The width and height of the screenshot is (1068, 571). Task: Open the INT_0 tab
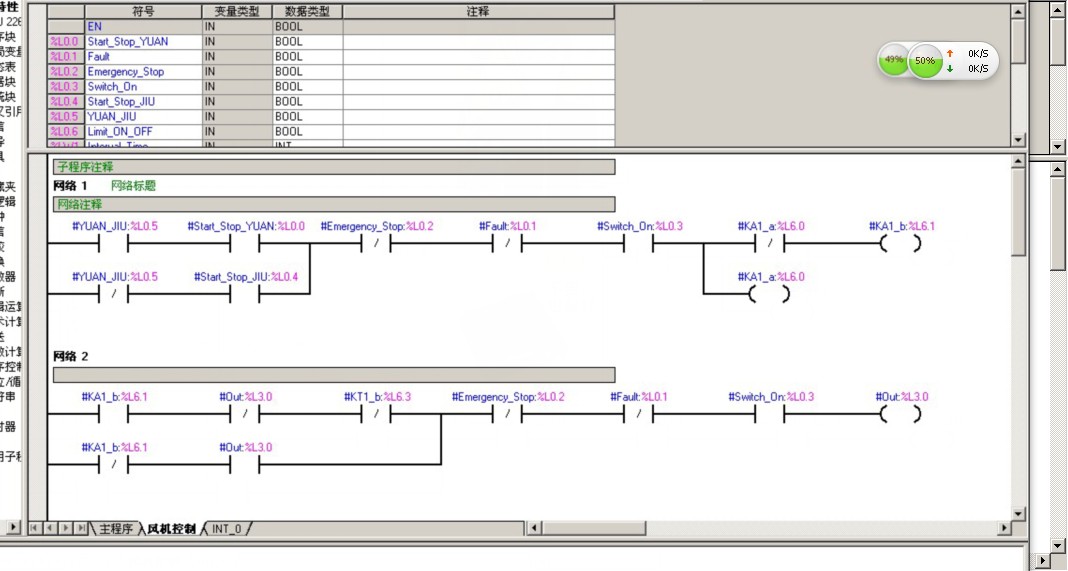(227, 528)
